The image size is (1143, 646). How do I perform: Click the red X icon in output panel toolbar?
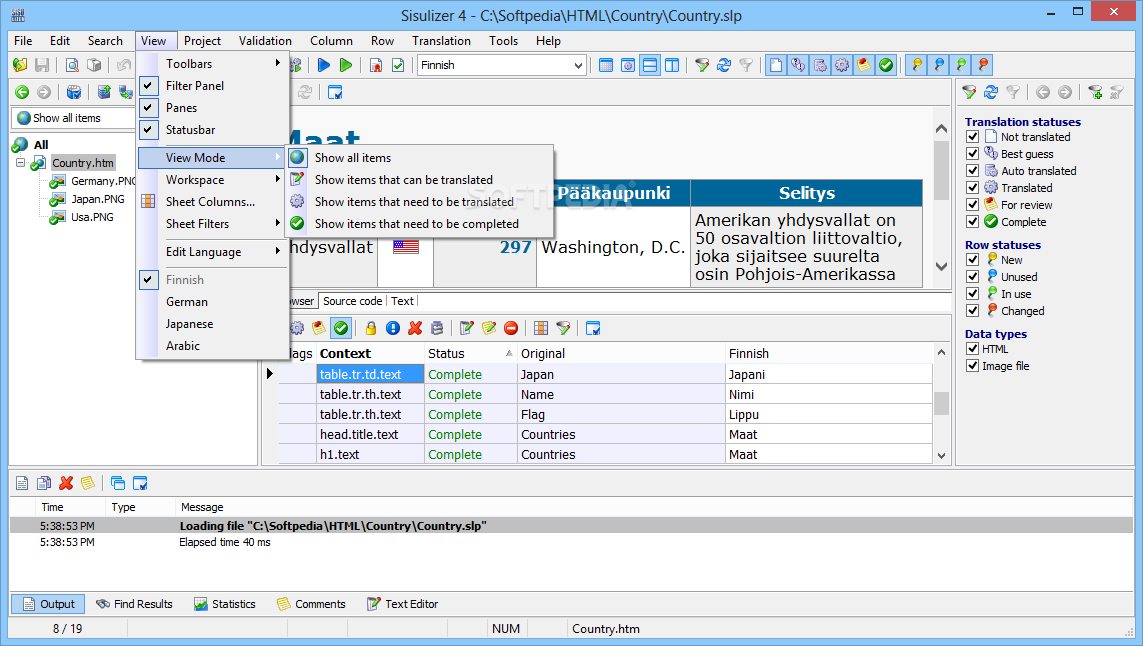coord(66,483)
